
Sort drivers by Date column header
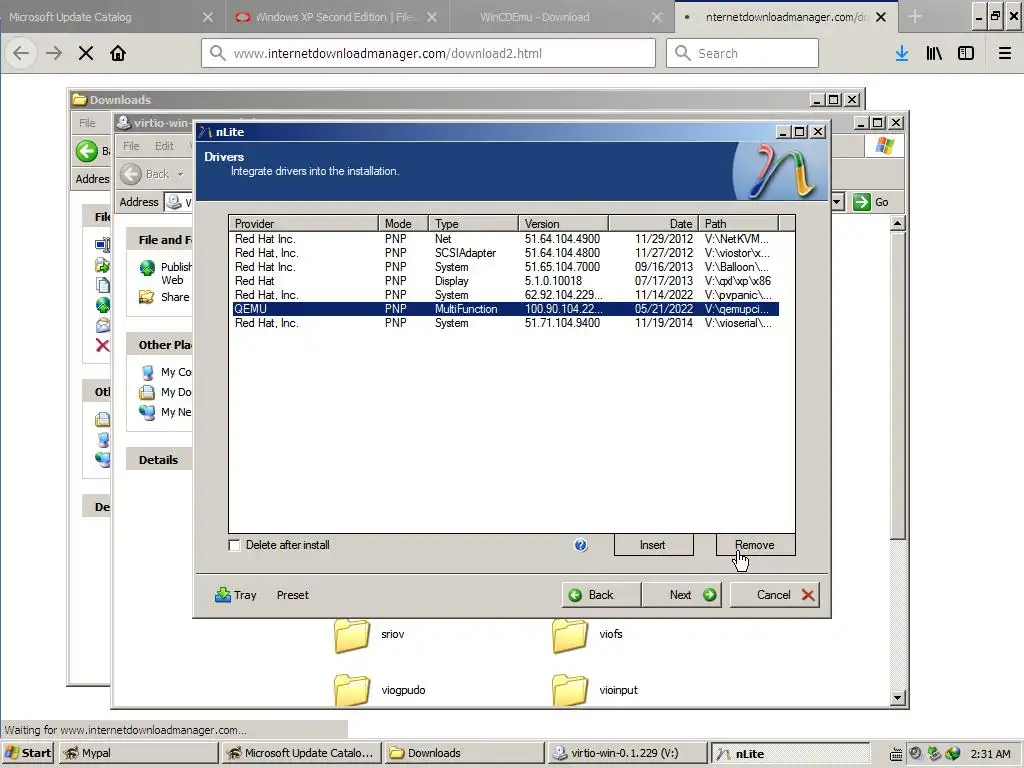tap(653, 223)
